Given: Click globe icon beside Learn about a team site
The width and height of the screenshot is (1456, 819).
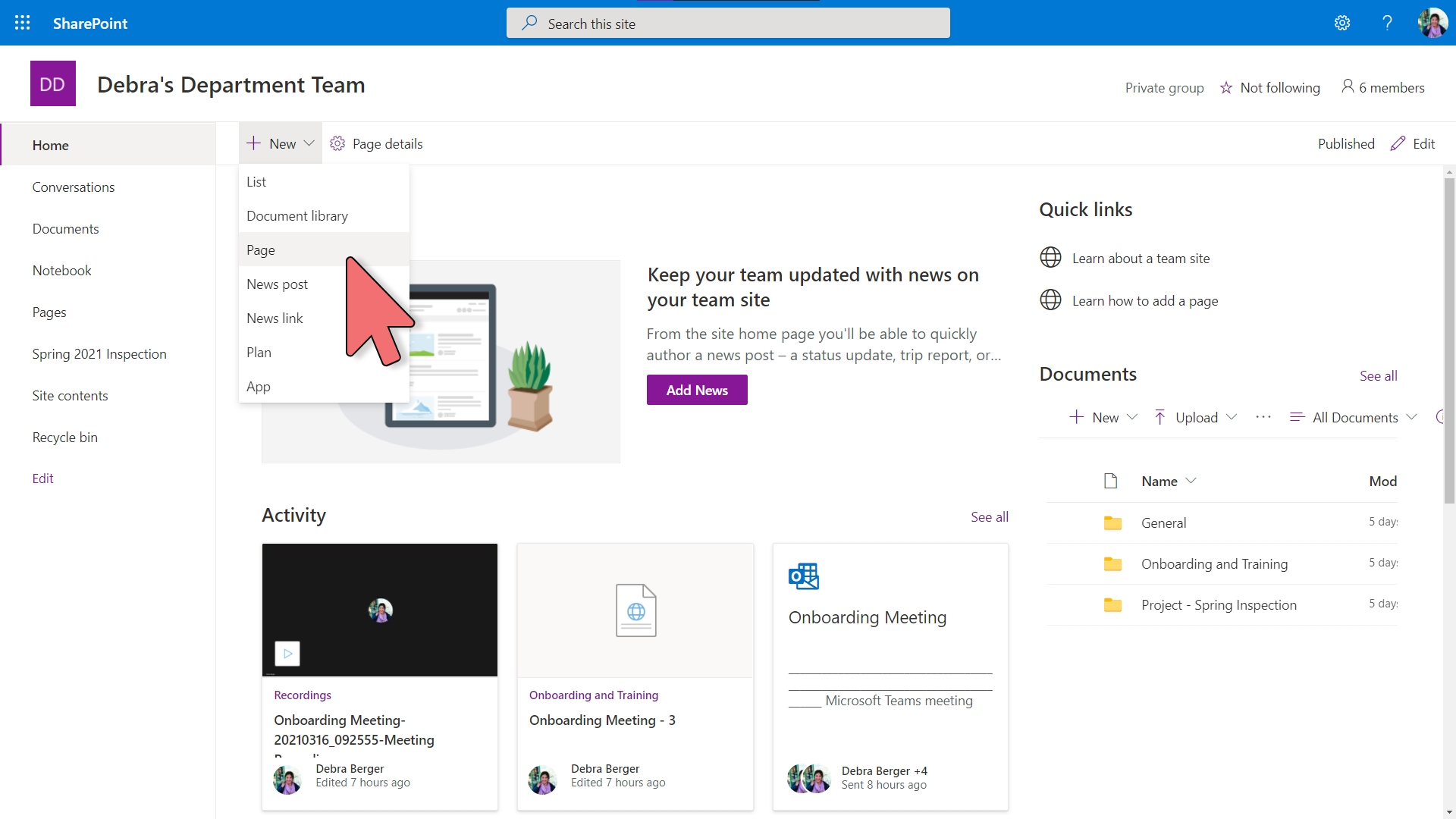Looking at the screenshot, I should click(x=1050, y=258).
